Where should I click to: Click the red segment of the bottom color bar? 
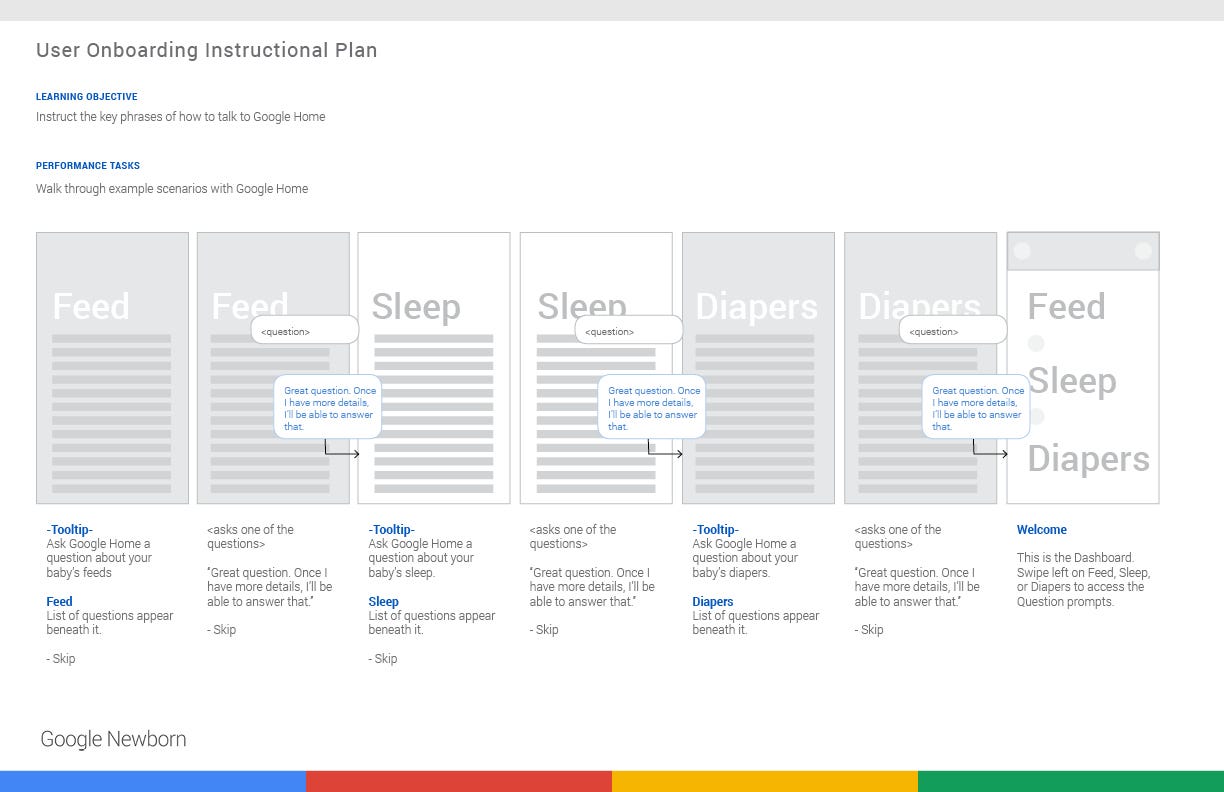click(x=459, y=781)
